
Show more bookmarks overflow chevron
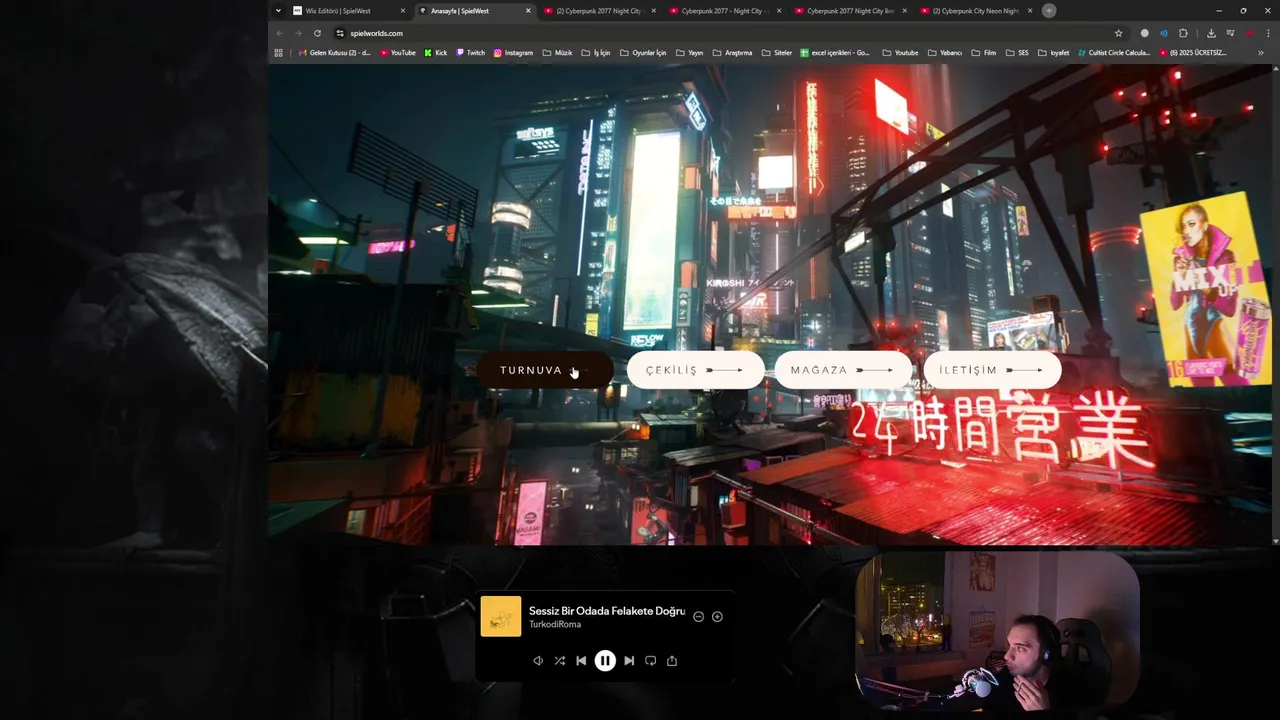click(1261, 53)
